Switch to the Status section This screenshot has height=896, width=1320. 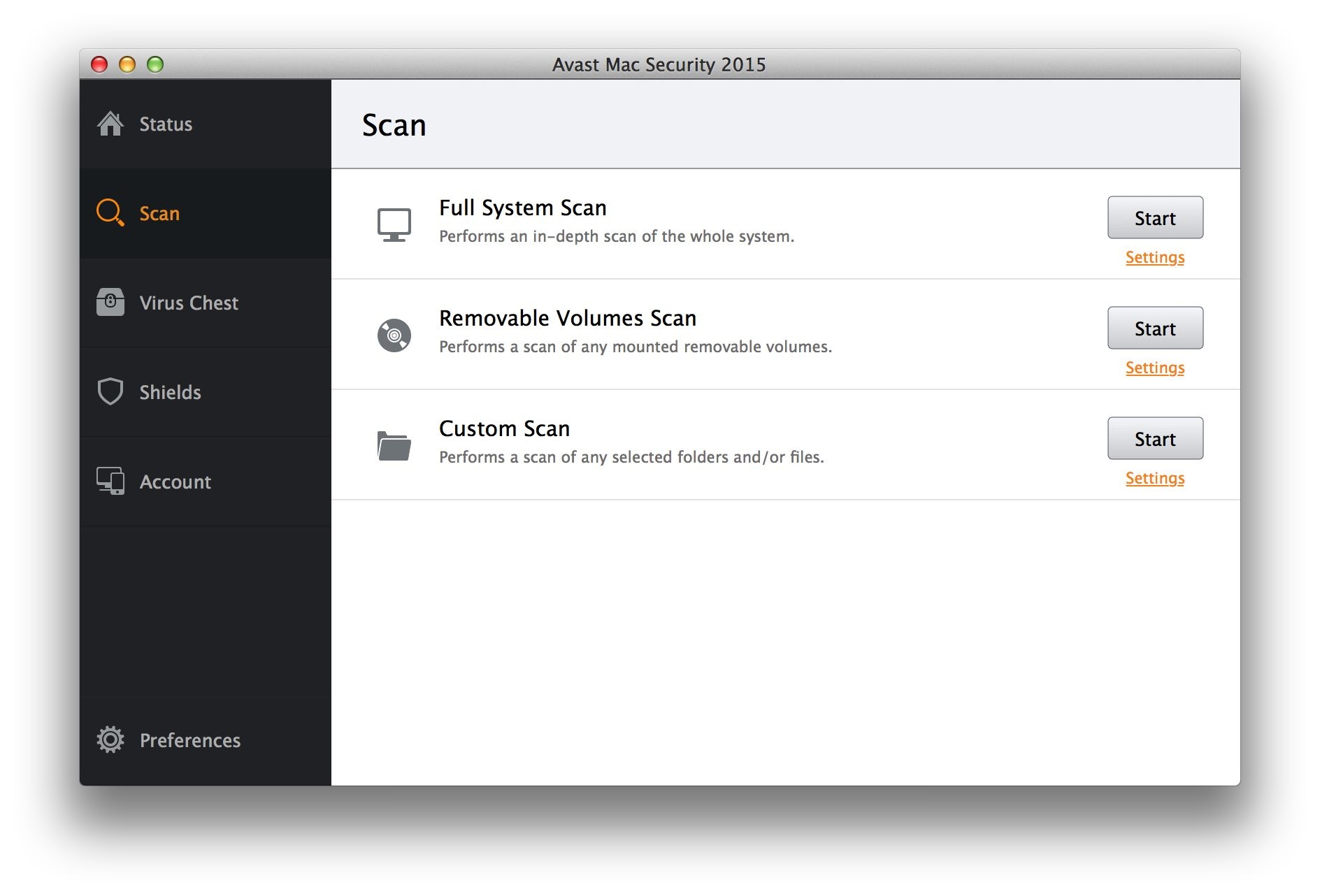[165, 124]
